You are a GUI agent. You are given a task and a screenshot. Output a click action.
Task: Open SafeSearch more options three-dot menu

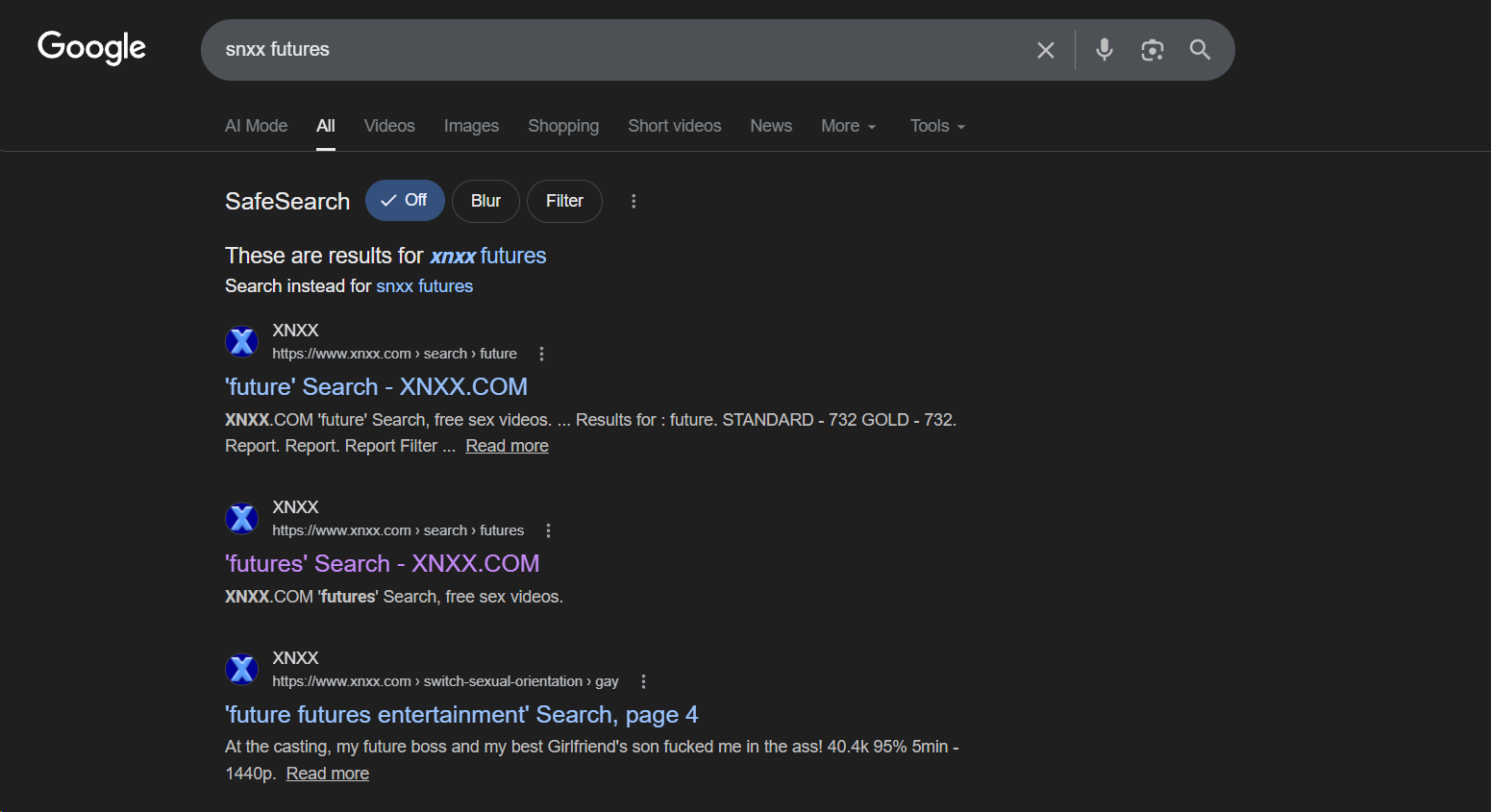634,201
